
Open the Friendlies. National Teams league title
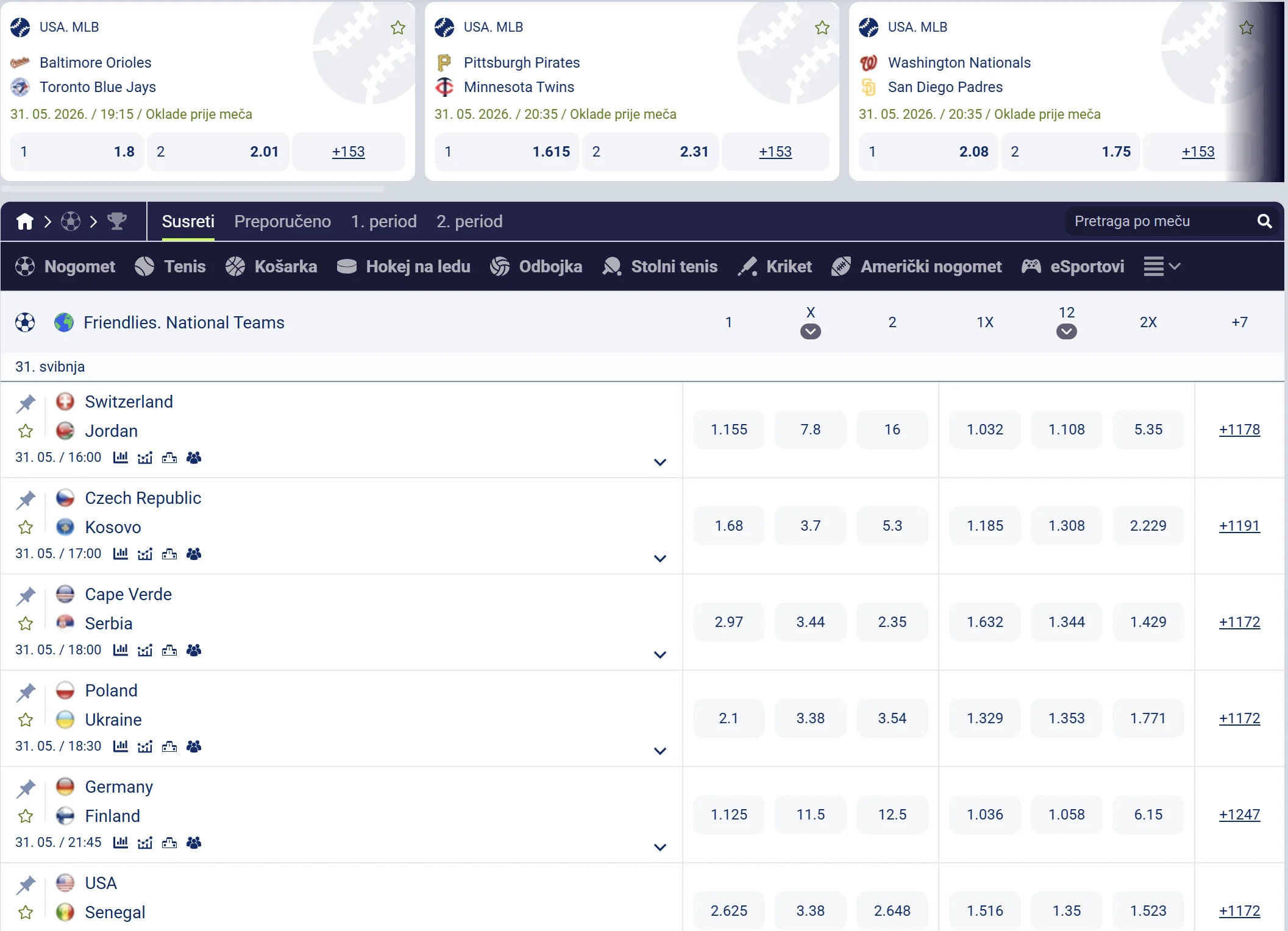point(184,322)
